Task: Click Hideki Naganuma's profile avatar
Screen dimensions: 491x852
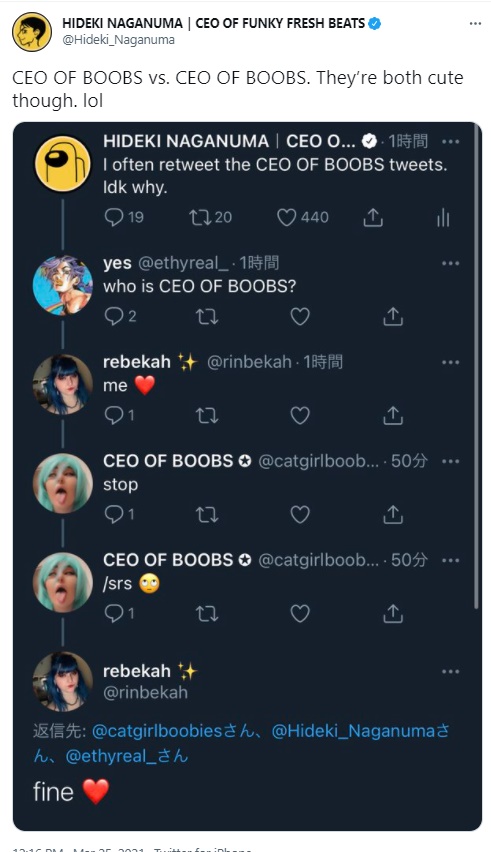Action: tap(32, 32)
